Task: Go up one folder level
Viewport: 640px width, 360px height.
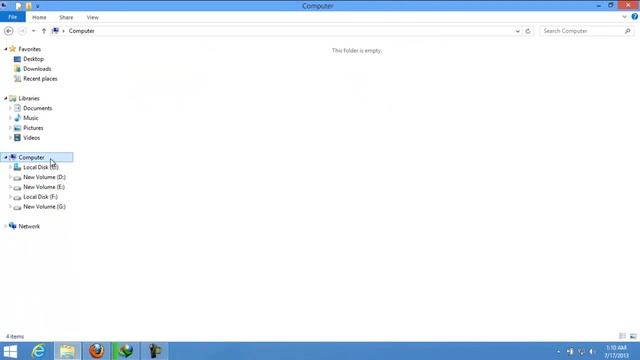Action: (44, 31)
